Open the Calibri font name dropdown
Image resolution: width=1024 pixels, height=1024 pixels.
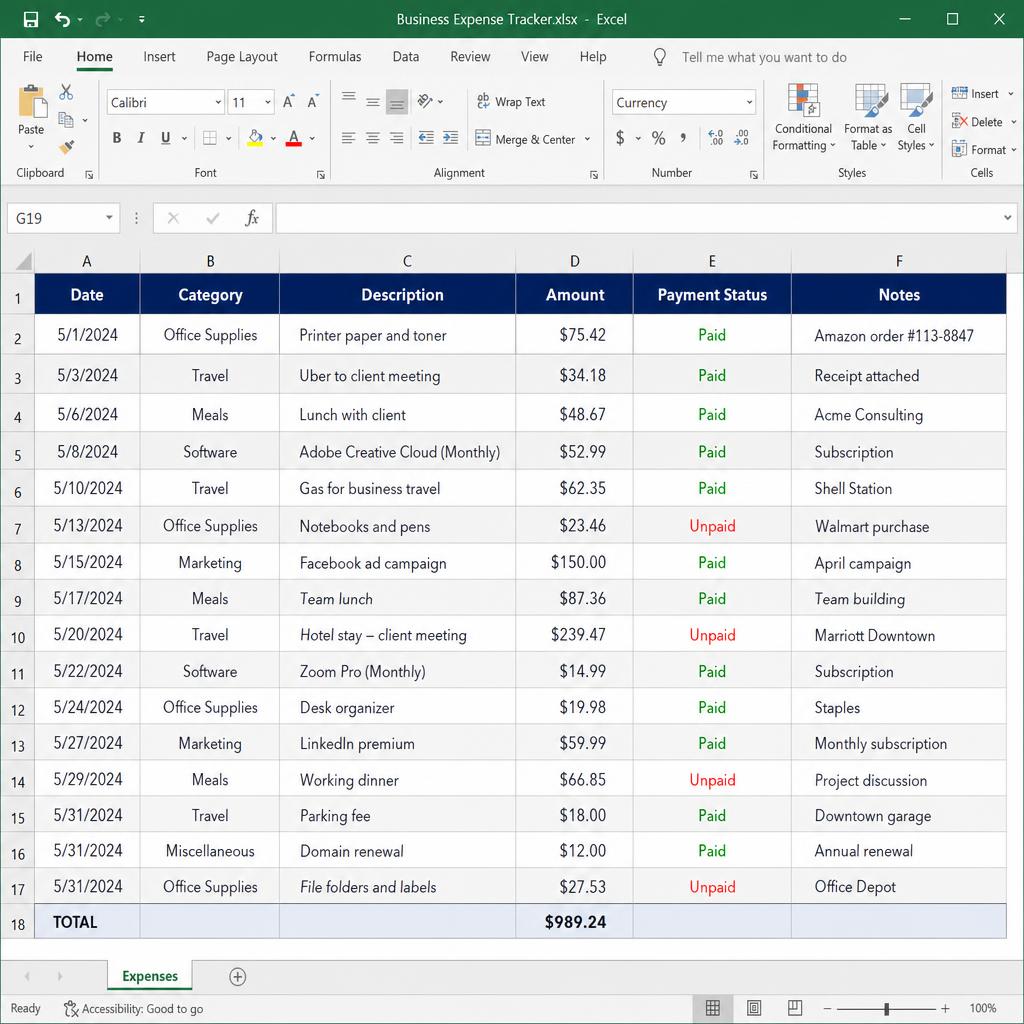pos(218,103)
